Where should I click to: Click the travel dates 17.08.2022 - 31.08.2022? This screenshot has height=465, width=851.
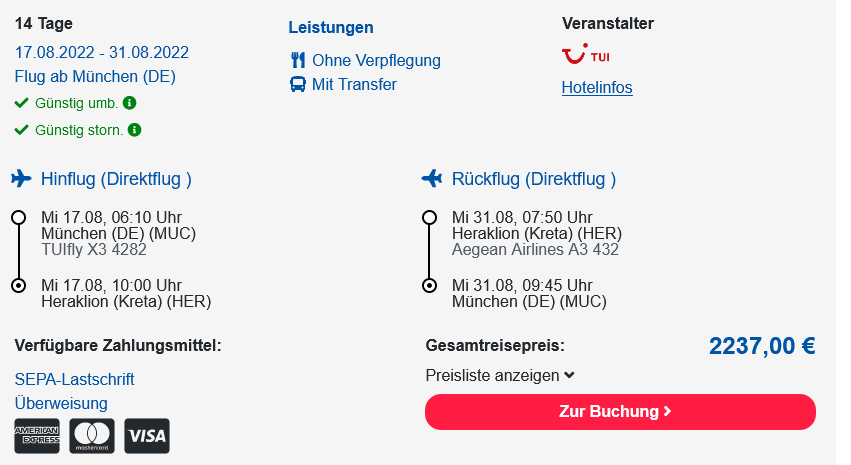(x=102, y=52)
